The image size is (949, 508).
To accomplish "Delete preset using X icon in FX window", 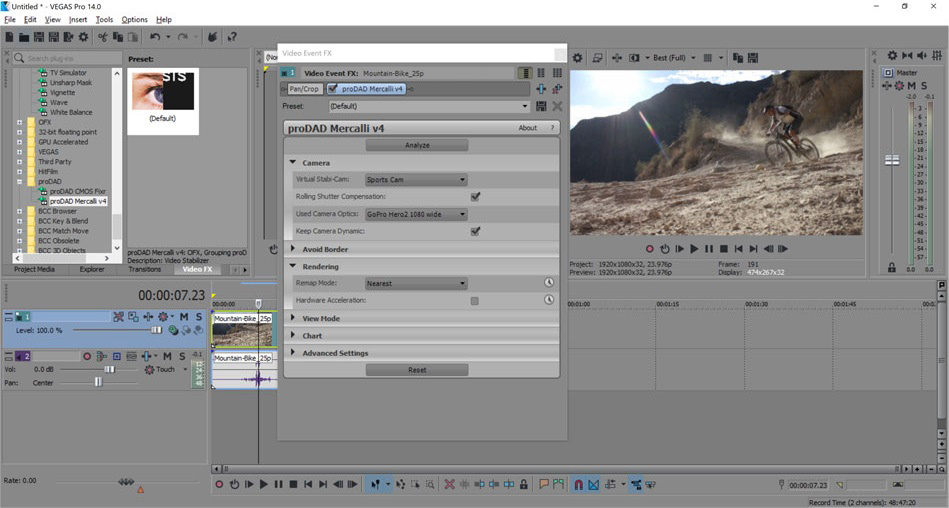I will click(557, 106).
